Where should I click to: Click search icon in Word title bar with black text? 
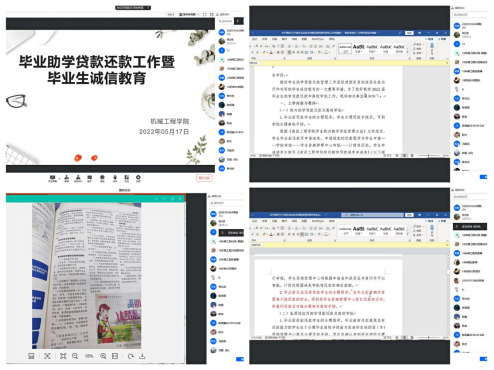coord(400,33)
